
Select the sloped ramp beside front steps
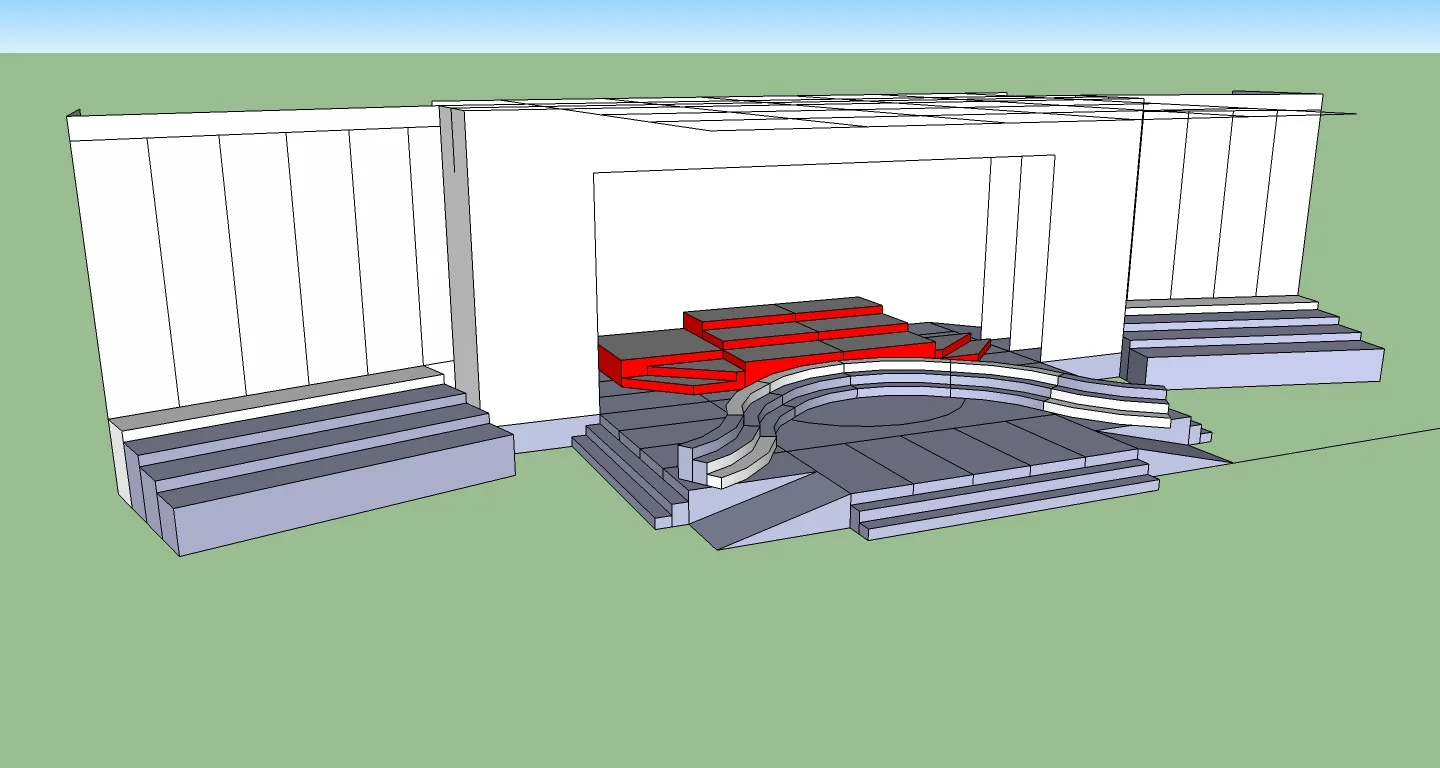tap(770, 509)
